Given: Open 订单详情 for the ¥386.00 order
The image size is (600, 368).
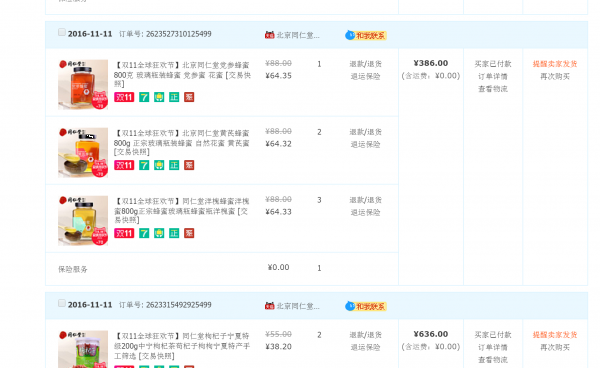Looking at the screenshot, I should [493, 77].
